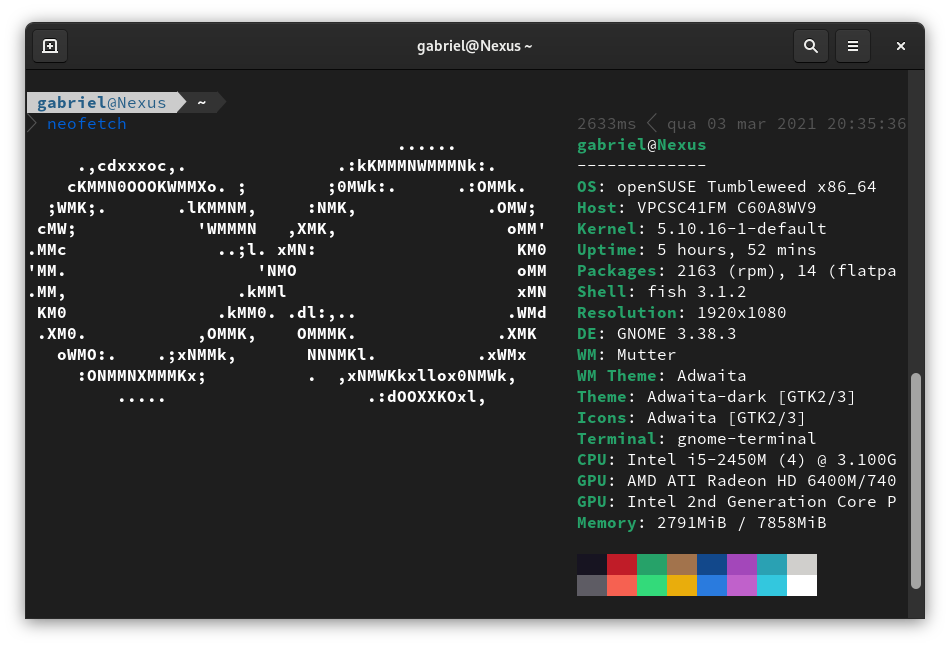Click the search magnifier icon

pos(810,46)
